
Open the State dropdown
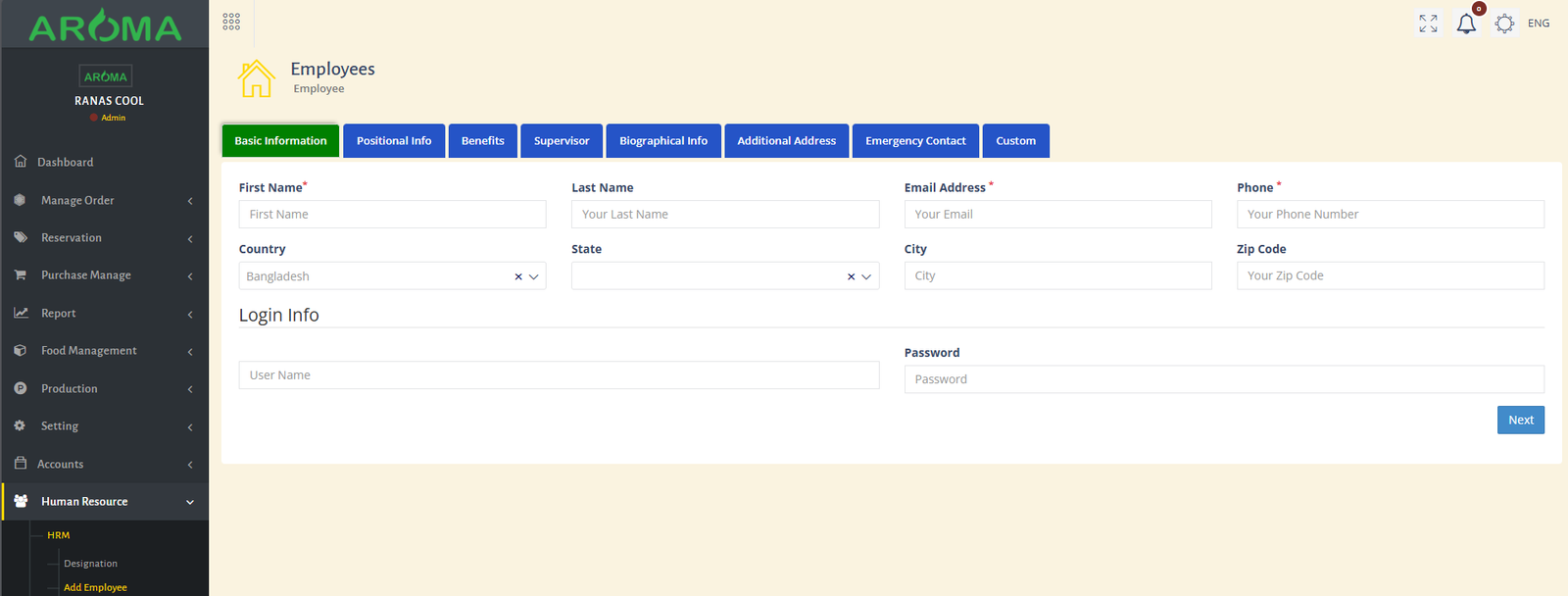click(x=866, y=276)
